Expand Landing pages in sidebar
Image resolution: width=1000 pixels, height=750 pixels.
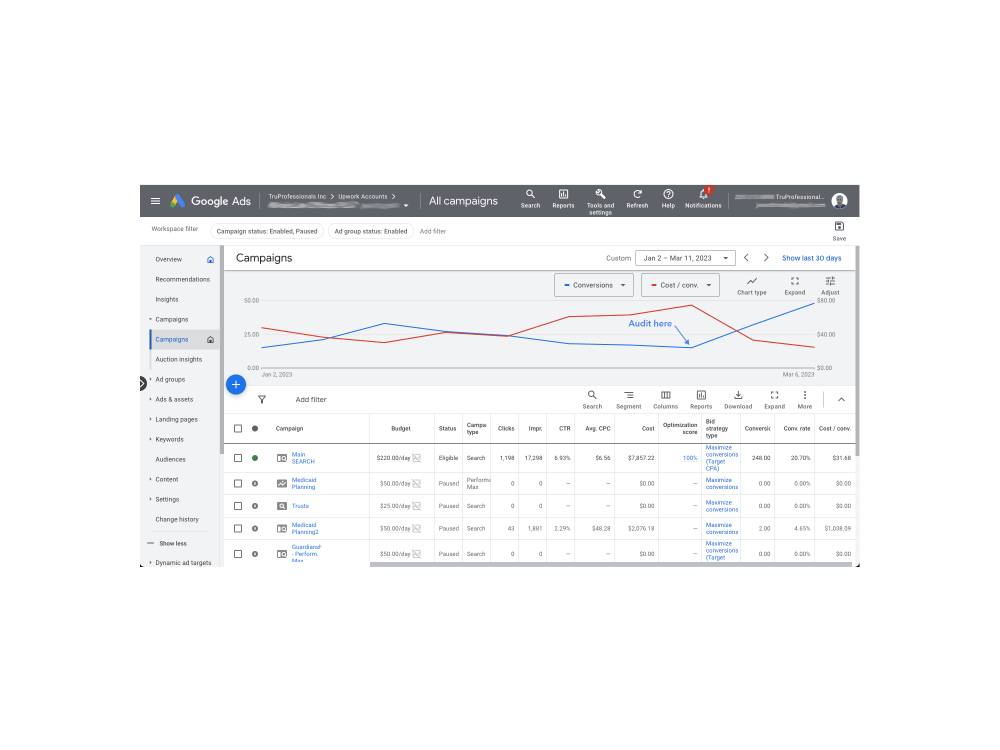pos(176,419)
